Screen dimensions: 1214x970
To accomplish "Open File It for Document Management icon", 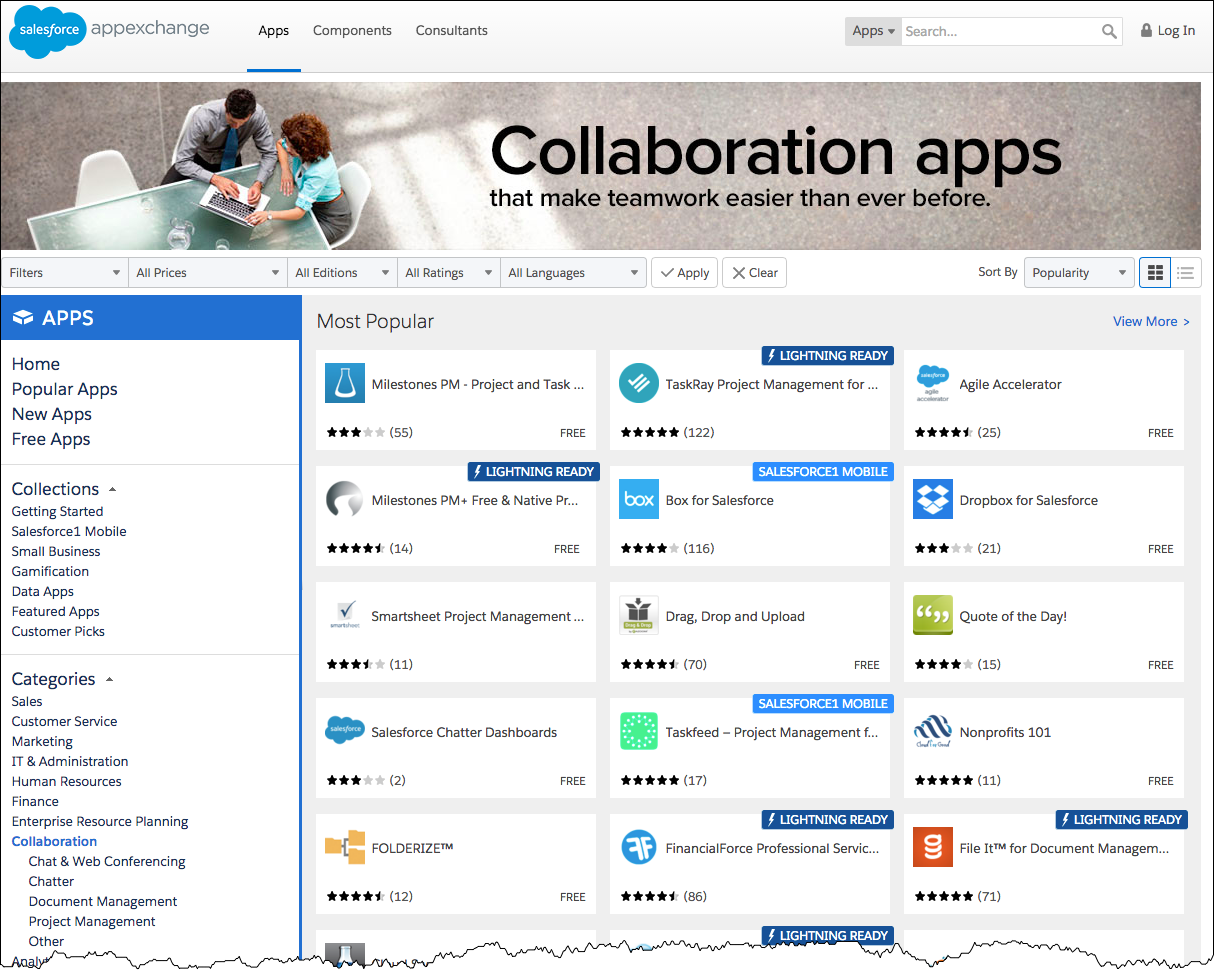I will tap(933, 848).
